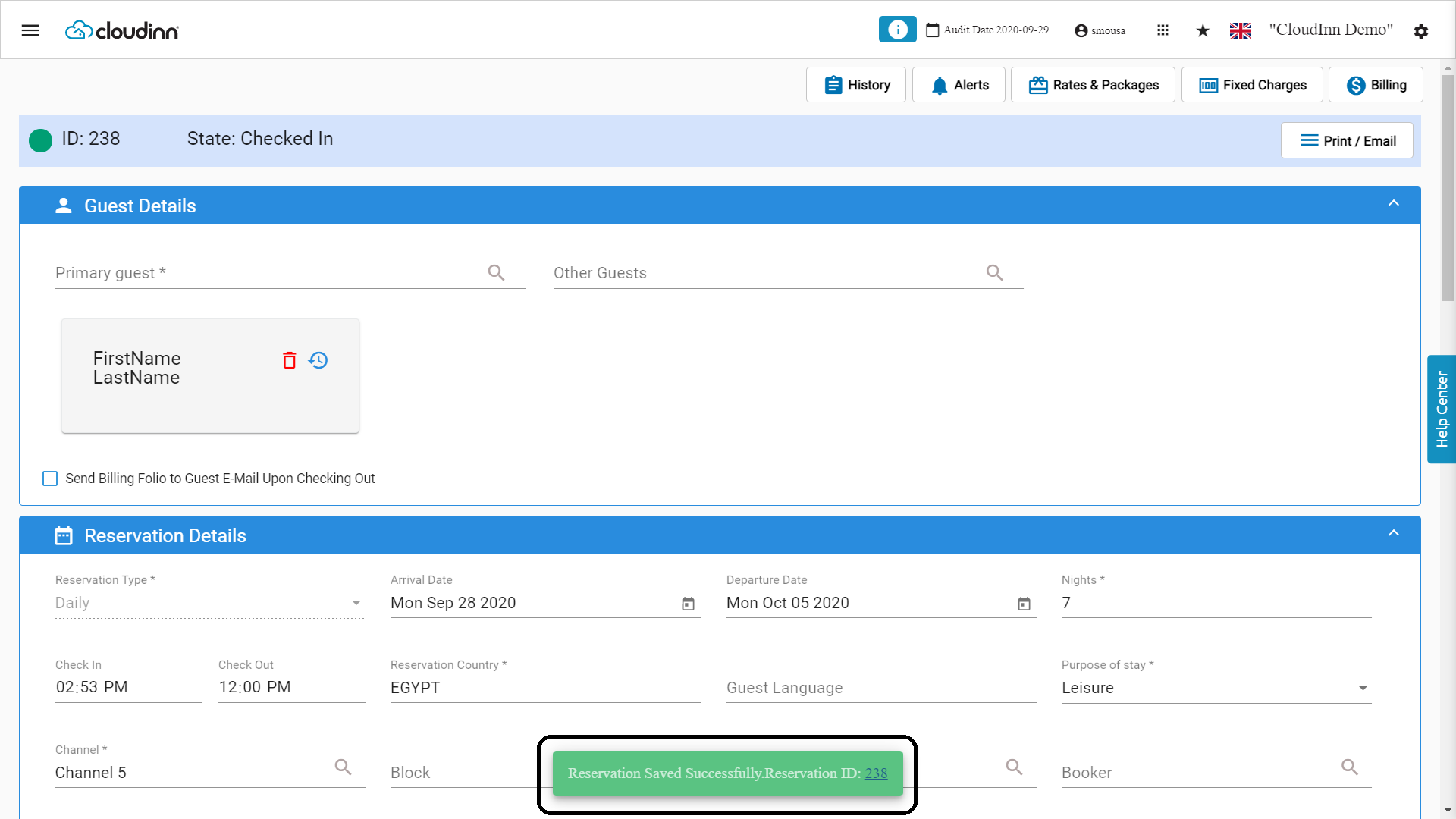Click the scrollbar down arrow
This screenshot has width=1456, height=819.
[1448, 811]
